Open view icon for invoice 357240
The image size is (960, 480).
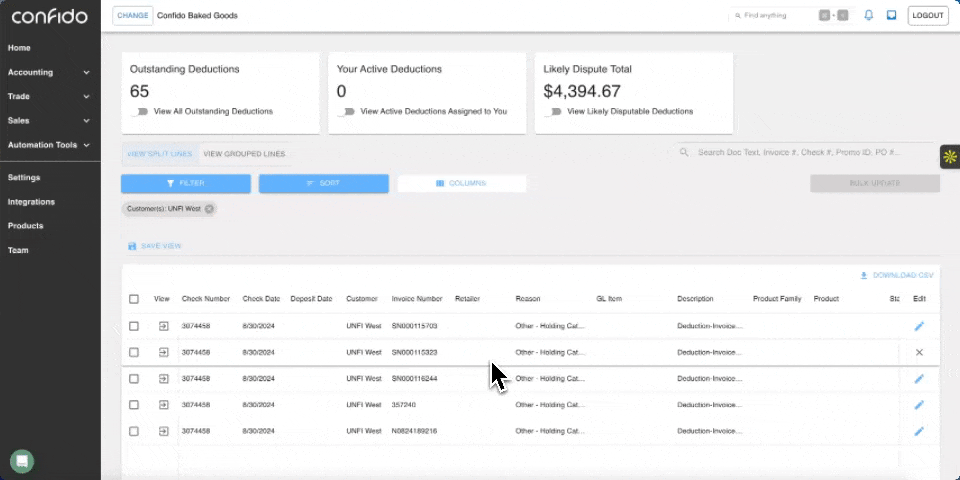pos(163,405)
